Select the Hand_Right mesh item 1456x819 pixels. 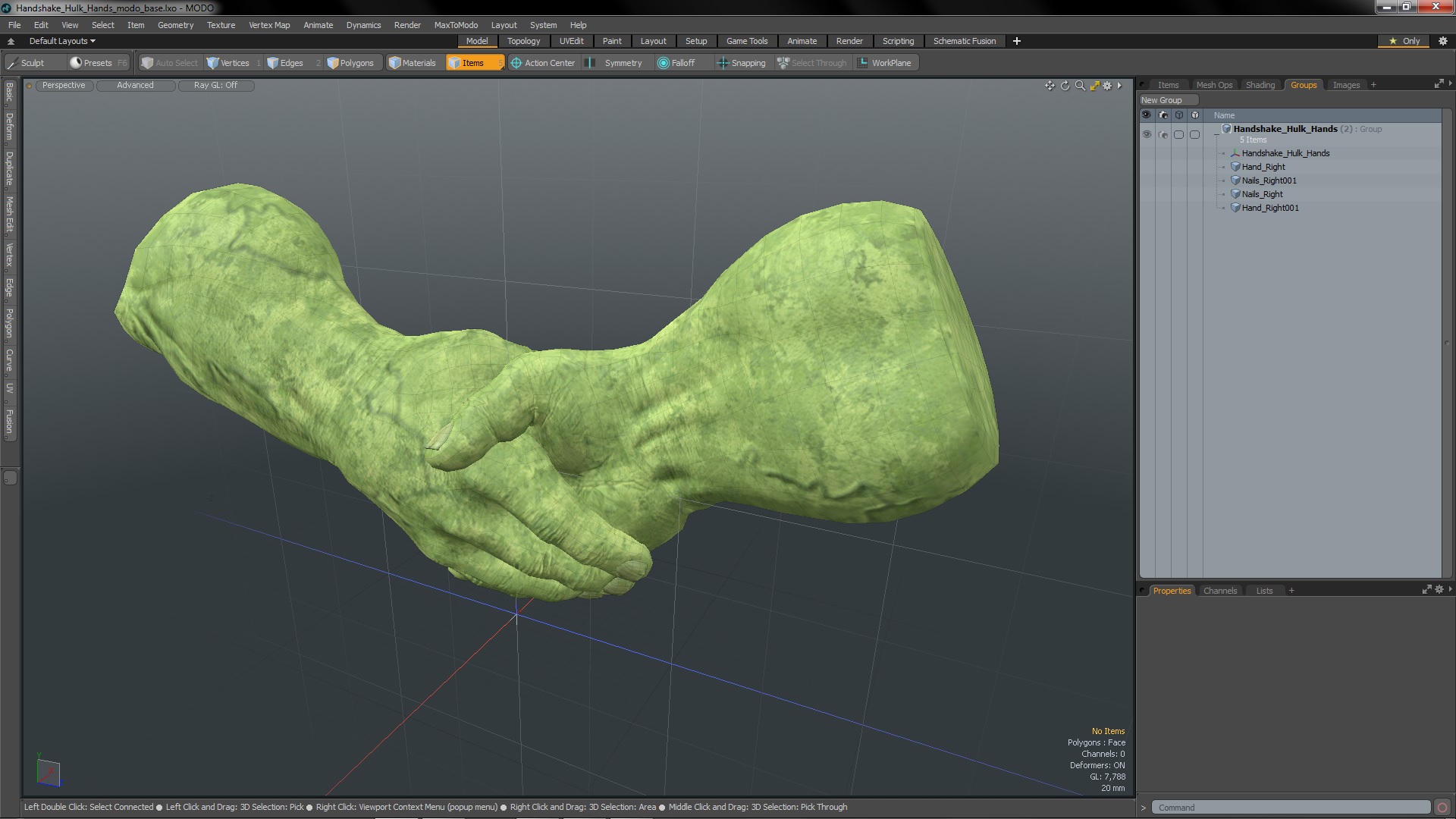[1263, 167]
